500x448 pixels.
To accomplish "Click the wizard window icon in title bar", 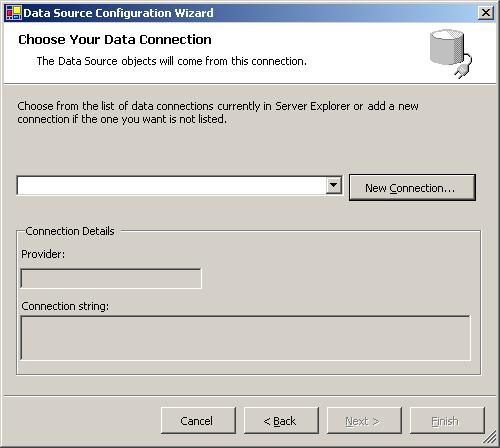I will click(x=14, y=13).
